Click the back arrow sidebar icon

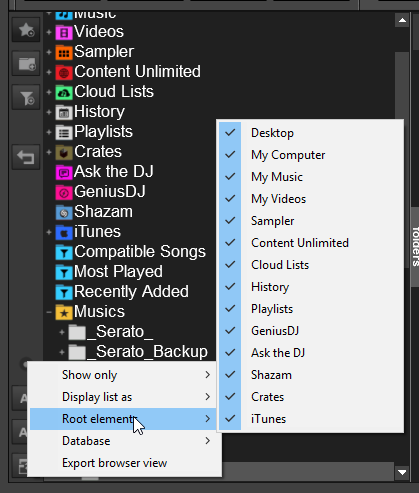pos(26,157)
